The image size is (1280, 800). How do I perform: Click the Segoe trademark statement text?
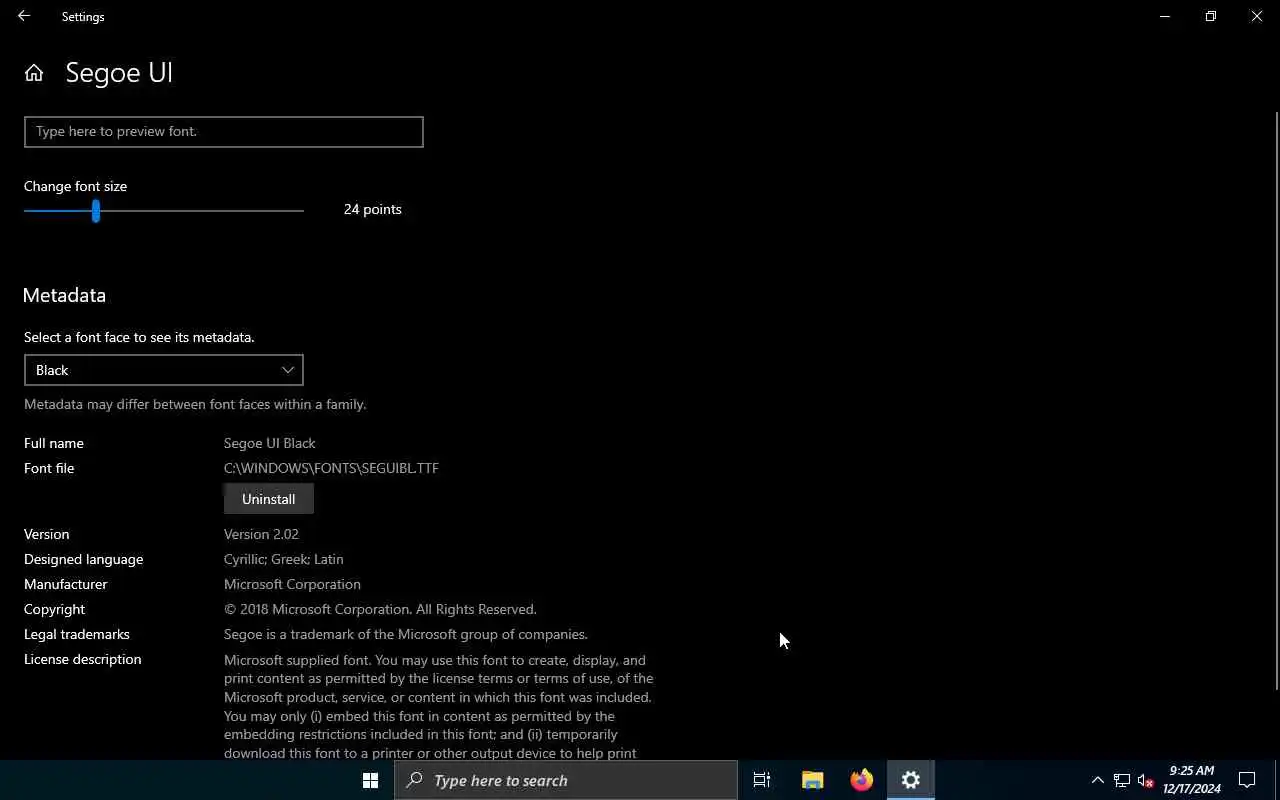coord(406,634)
